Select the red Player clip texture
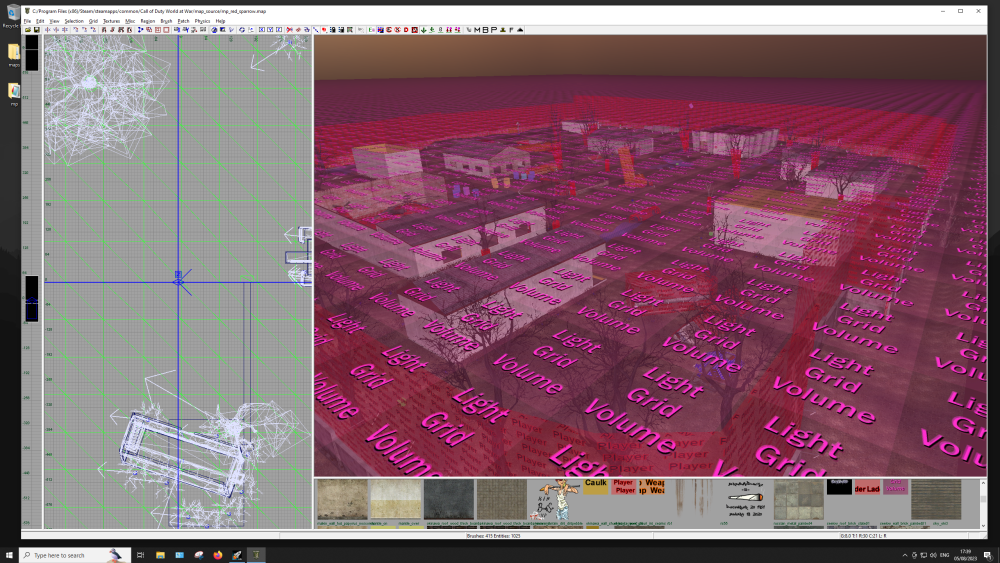The image size is (1000, 563). 624,486
